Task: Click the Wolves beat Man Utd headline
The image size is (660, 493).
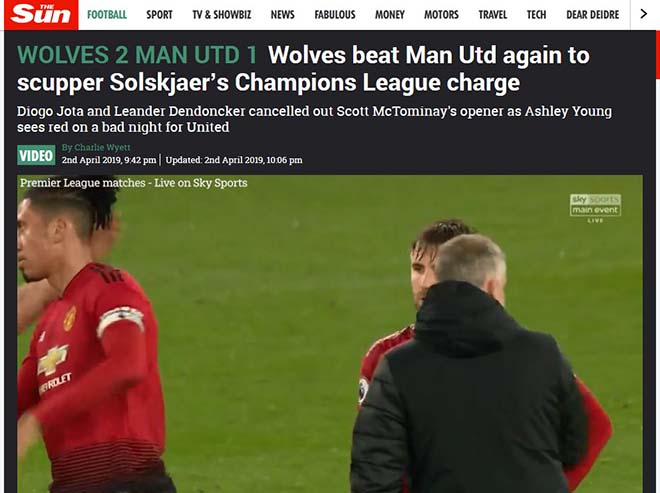Action: point(303,69)
